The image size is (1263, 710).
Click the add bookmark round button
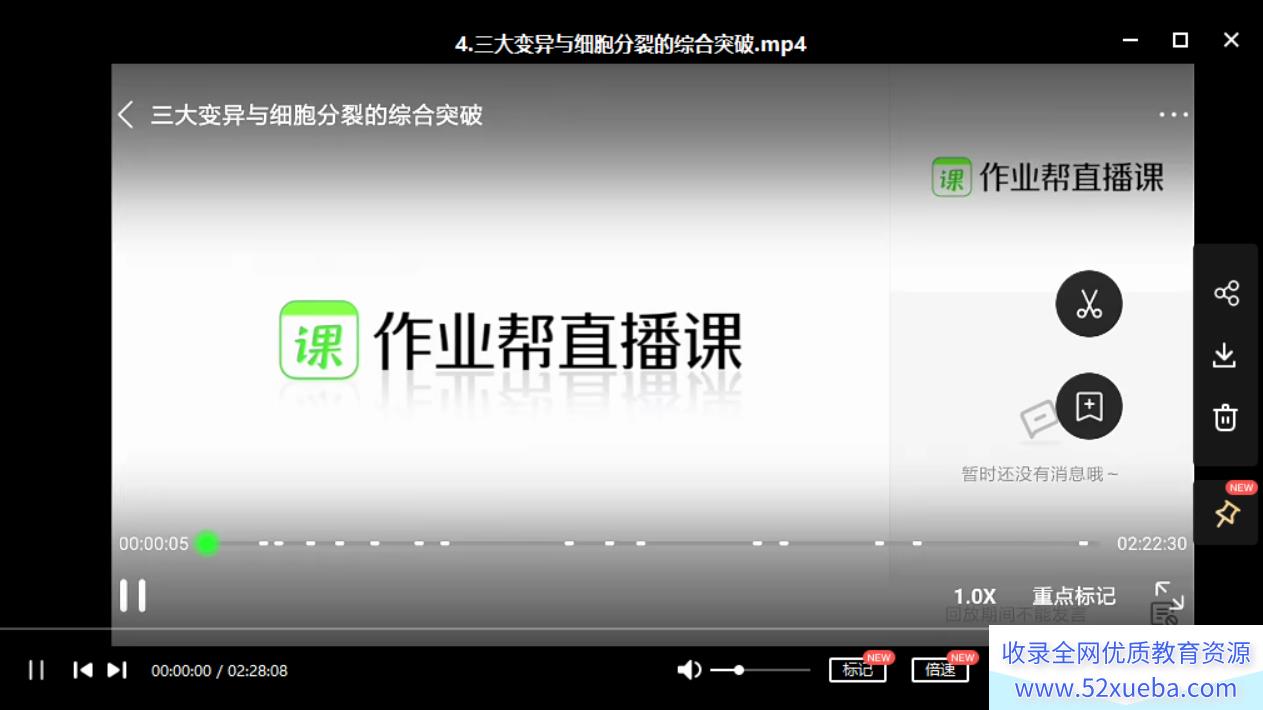point(1089,406)
